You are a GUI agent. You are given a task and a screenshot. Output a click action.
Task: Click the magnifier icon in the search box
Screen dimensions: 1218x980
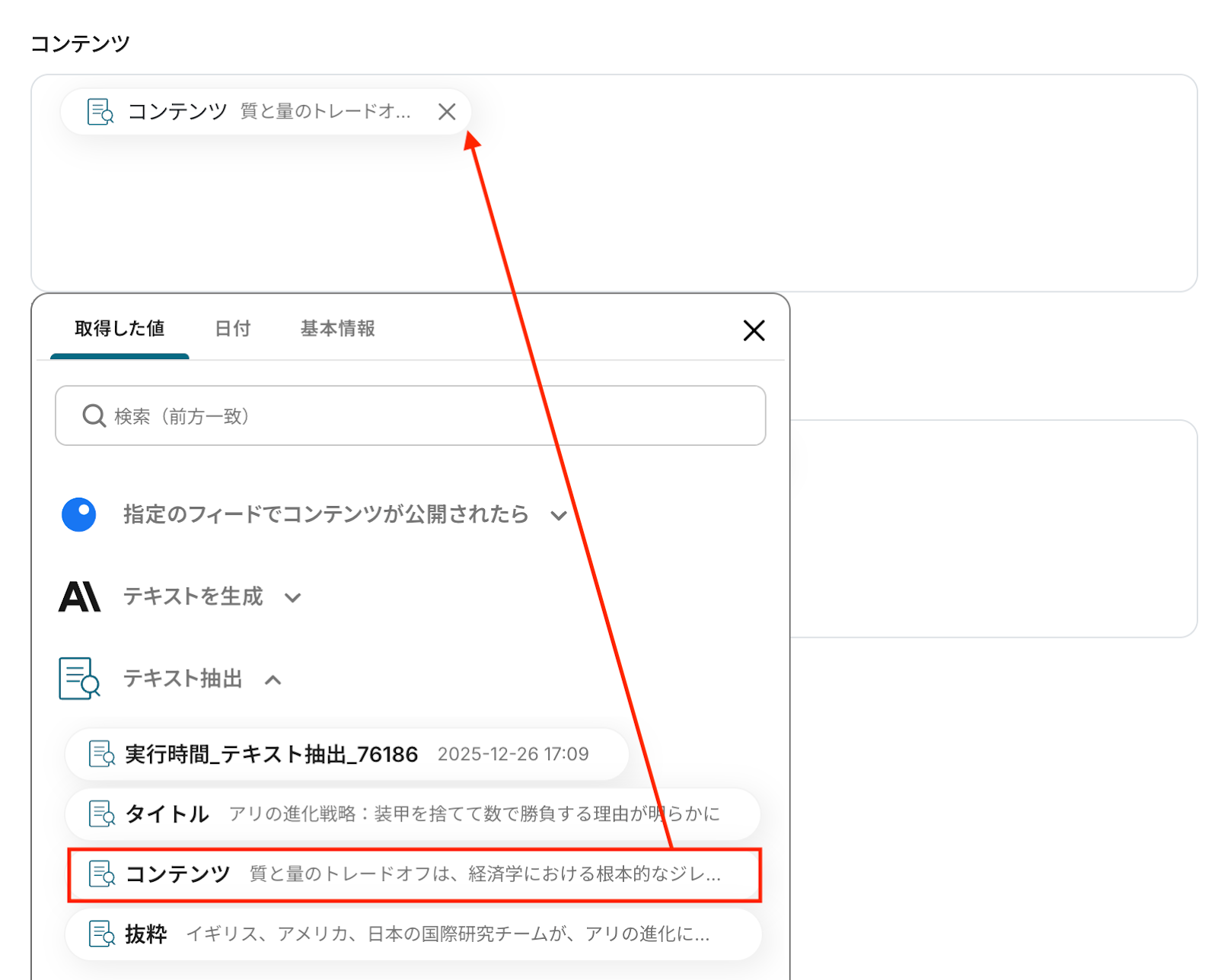coord(94,416)
